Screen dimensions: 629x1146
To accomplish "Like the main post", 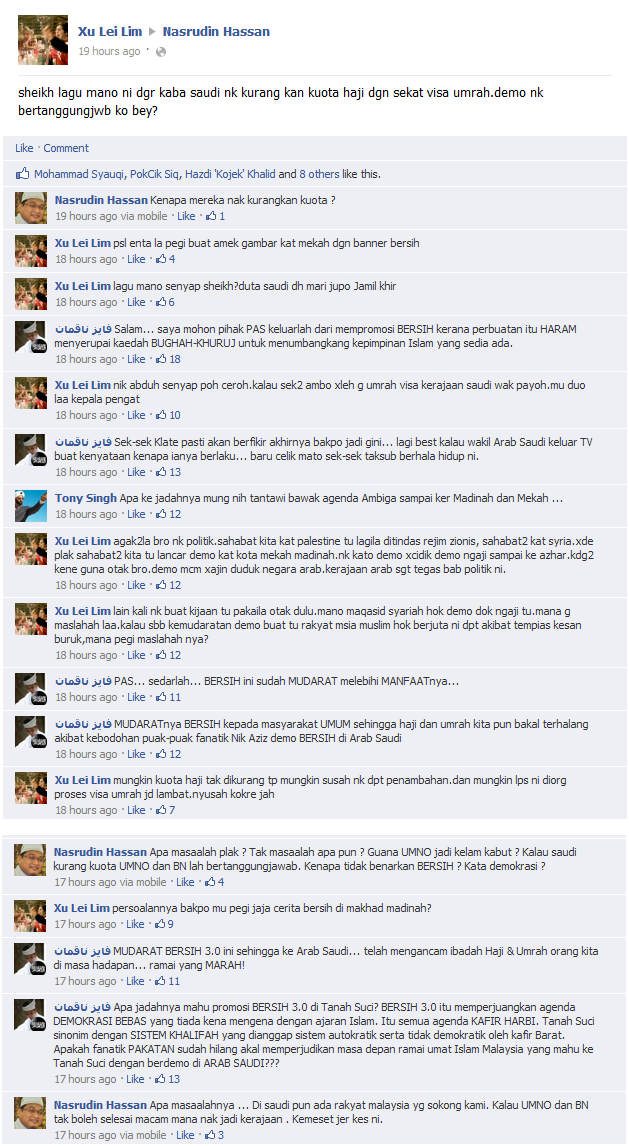I will [24, 148].
